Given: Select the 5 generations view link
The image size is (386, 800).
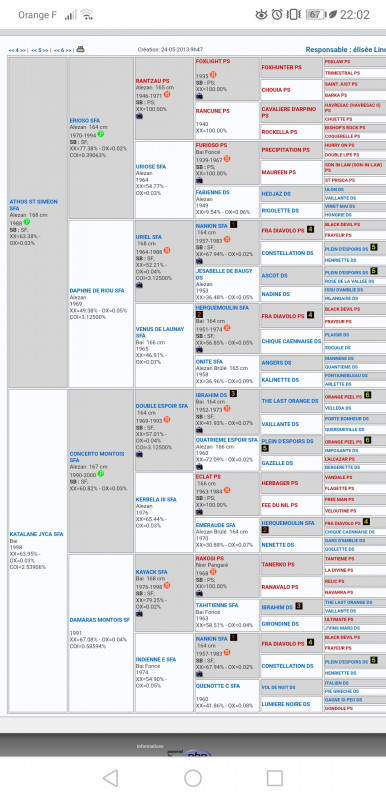Looking at the screenshot, I should pyautogui.click(x=39, y=51).
